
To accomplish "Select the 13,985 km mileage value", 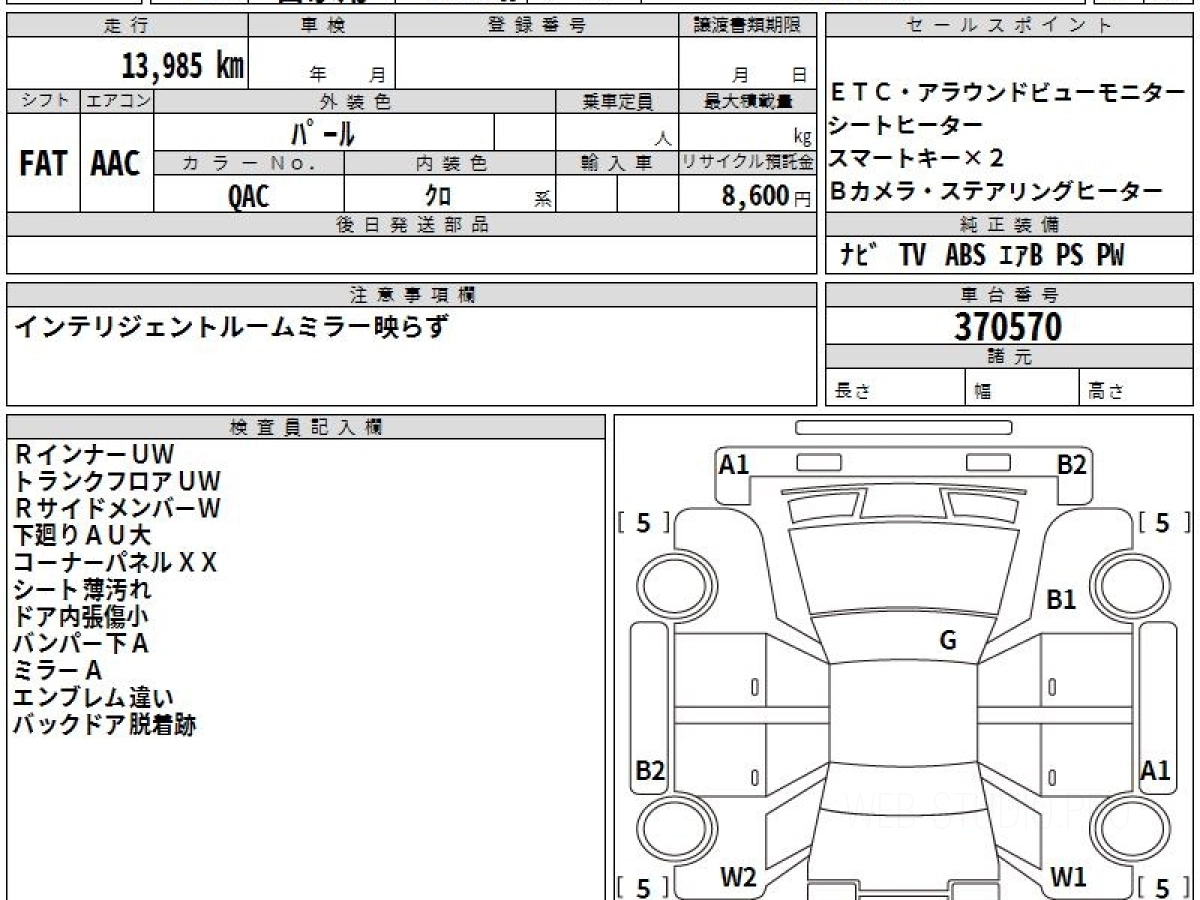I will coord(182,67).
